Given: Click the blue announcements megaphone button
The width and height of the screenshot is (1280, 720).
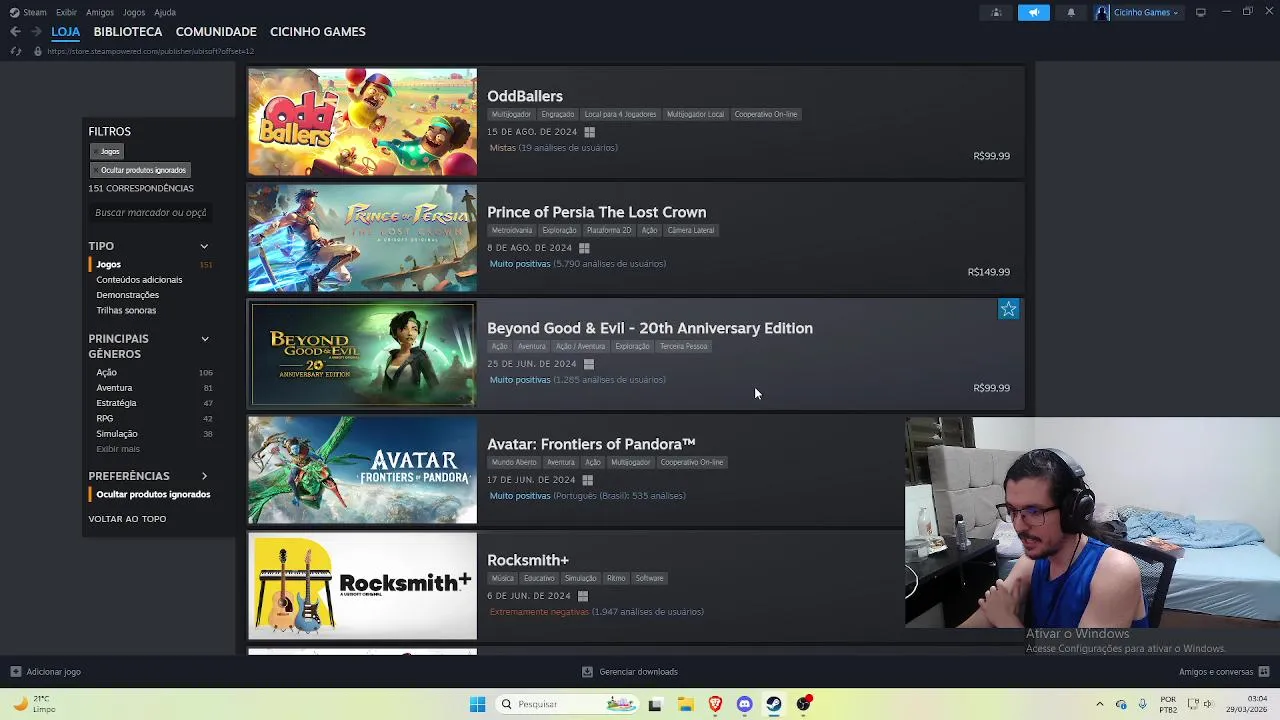Looking at the screenshot, I should (x=1034, y=13).
